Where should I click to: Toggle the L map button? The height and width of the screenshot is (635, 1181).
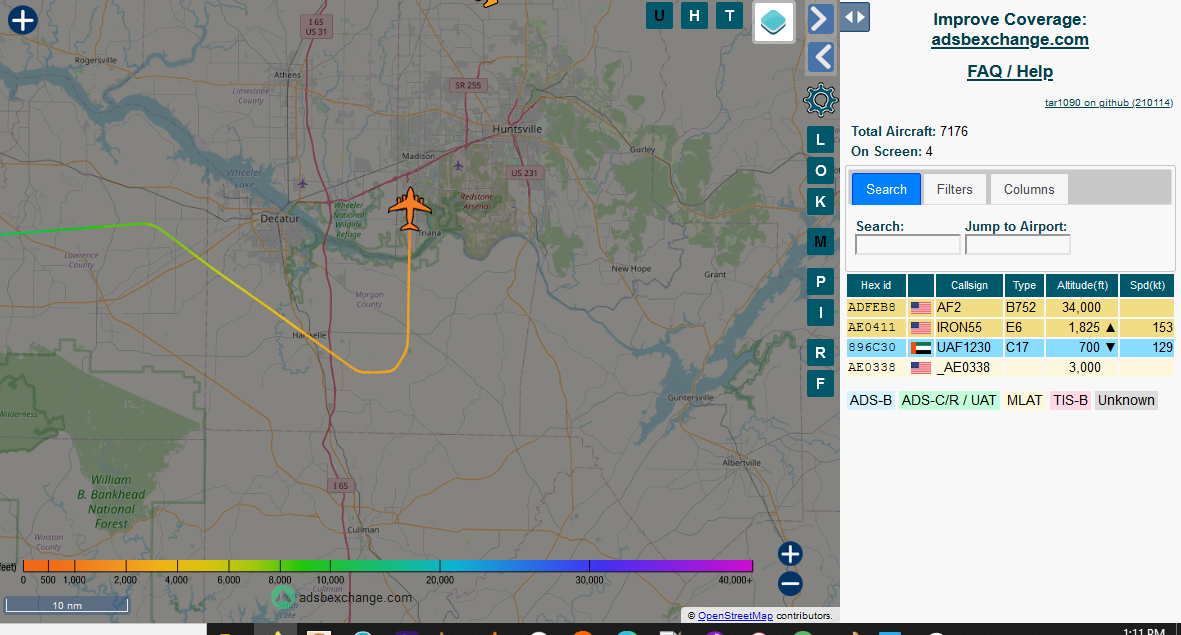click(820, 140)
